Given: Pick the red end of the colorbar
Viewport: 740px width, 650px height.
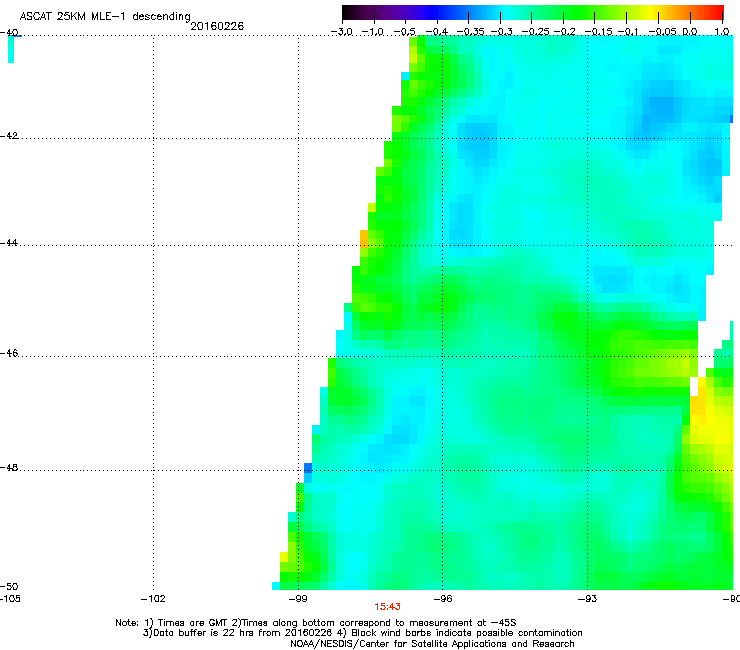Looking at the screenshot, I should [x=717, y=13].
